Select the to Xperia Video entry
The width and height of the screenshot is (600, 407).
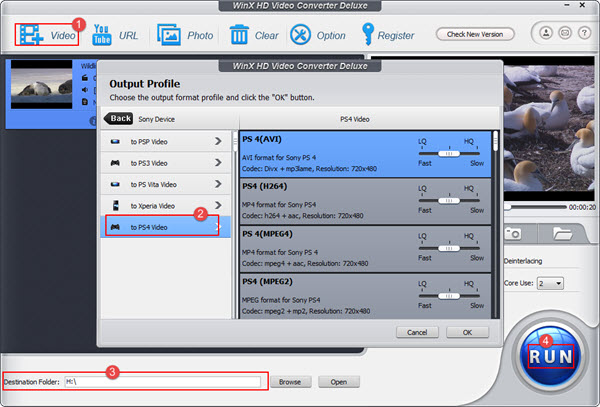(x=166, y=206)
